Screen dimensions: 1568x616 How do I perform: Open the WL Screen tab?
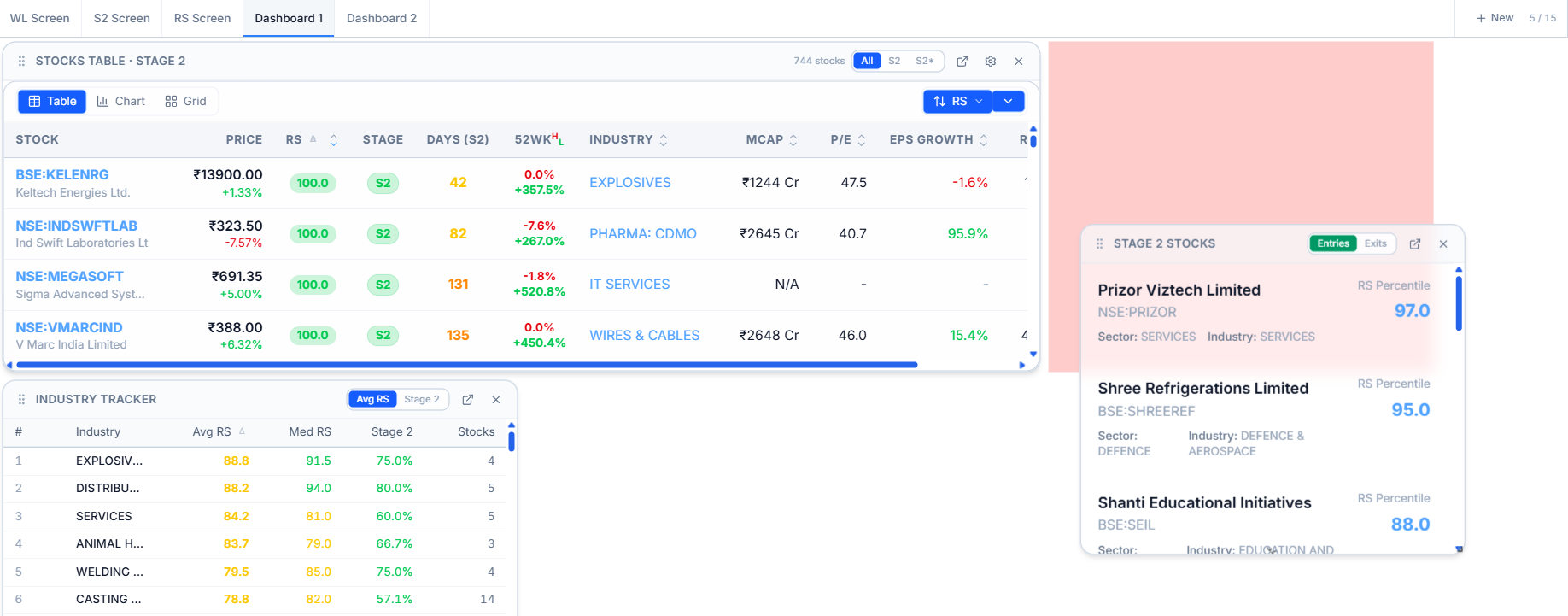click(40, 18)
